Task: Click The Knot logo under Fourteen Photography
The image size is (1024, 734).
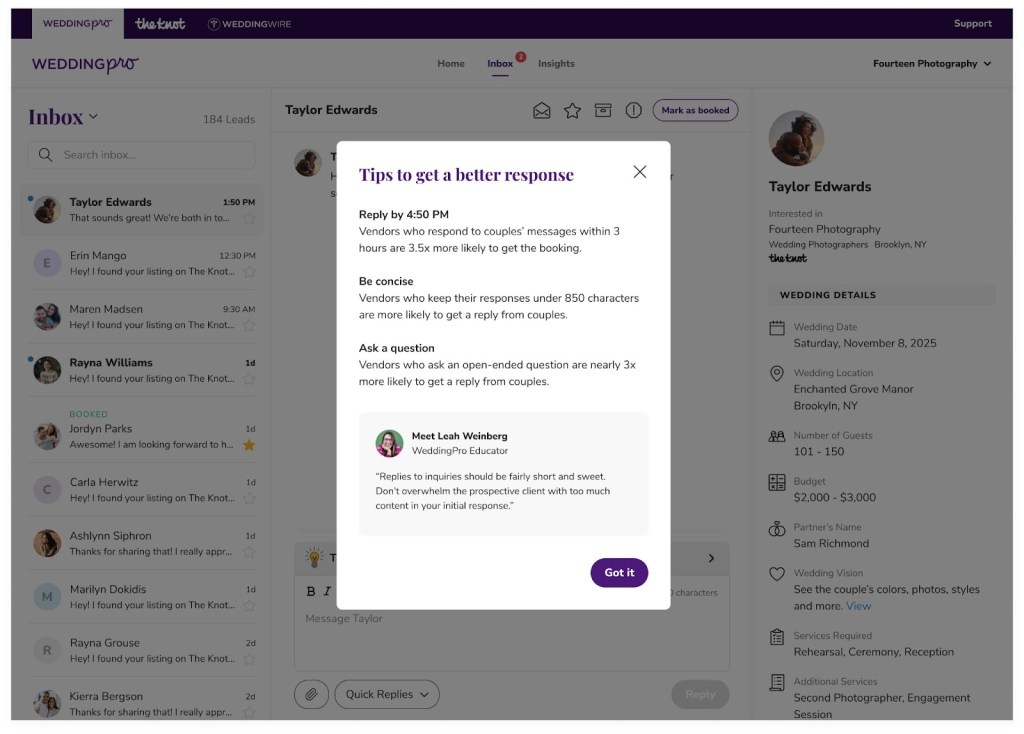Action: coord(788,259)
